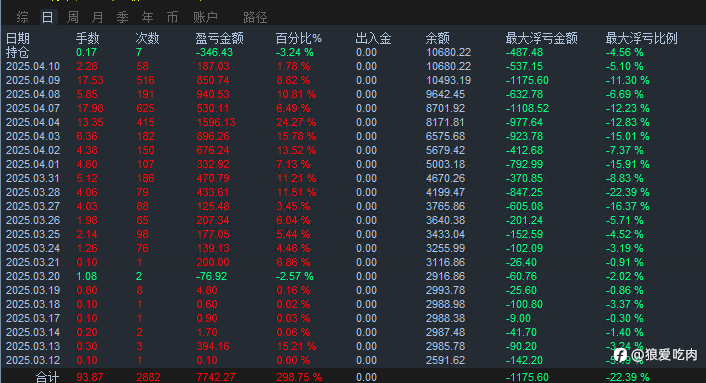Click total count 2882
The width and height of the screenshot is (706, 383).
click(148, 377)
